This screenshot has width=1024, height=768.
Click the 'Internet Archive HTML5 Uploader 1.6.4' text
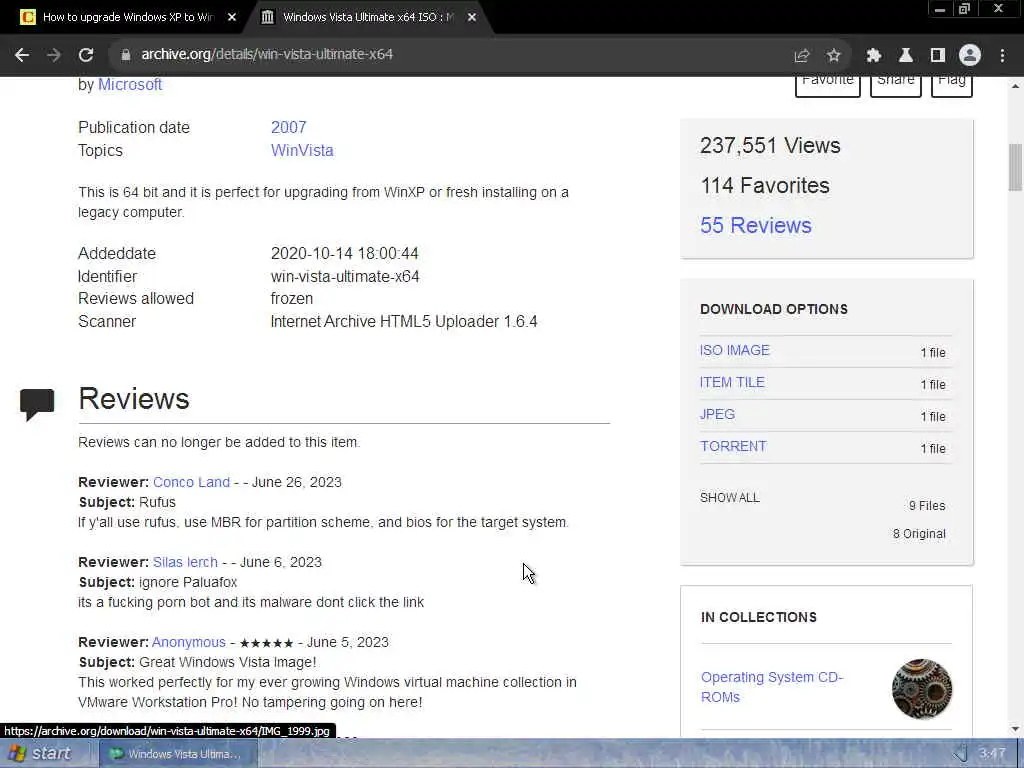pos(404,321)
